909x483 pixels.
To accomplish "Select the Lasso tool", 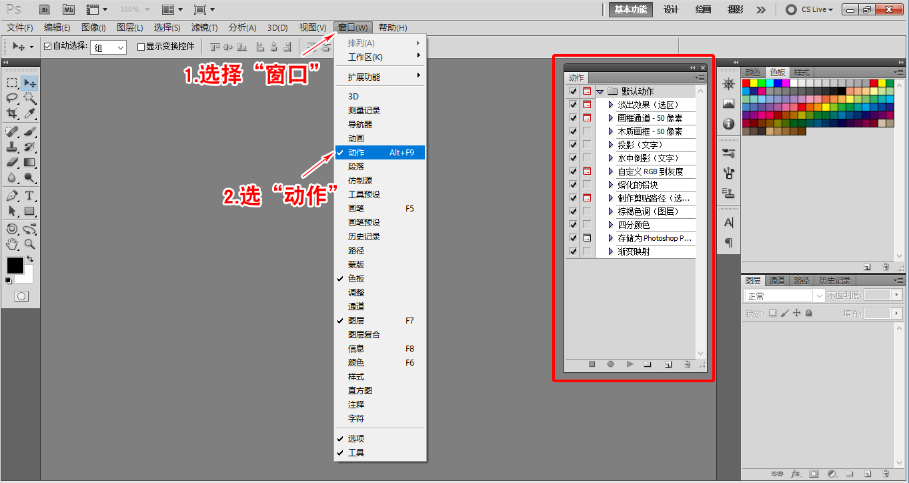I will click(12, 99).
